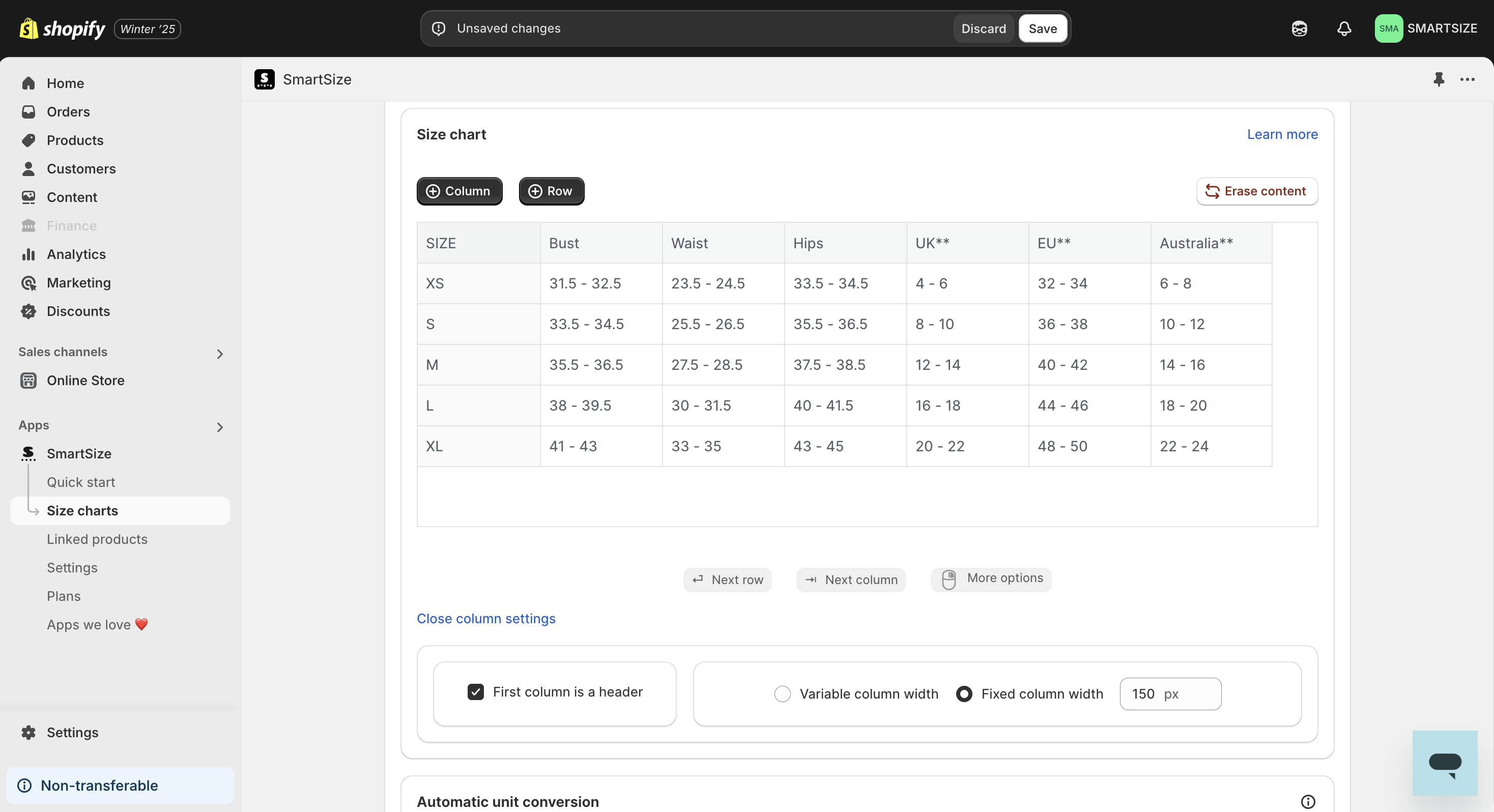This screenshot has width=1494, height=812.
Task: Select Fixed column width
Action: click(x=964, y=693)
